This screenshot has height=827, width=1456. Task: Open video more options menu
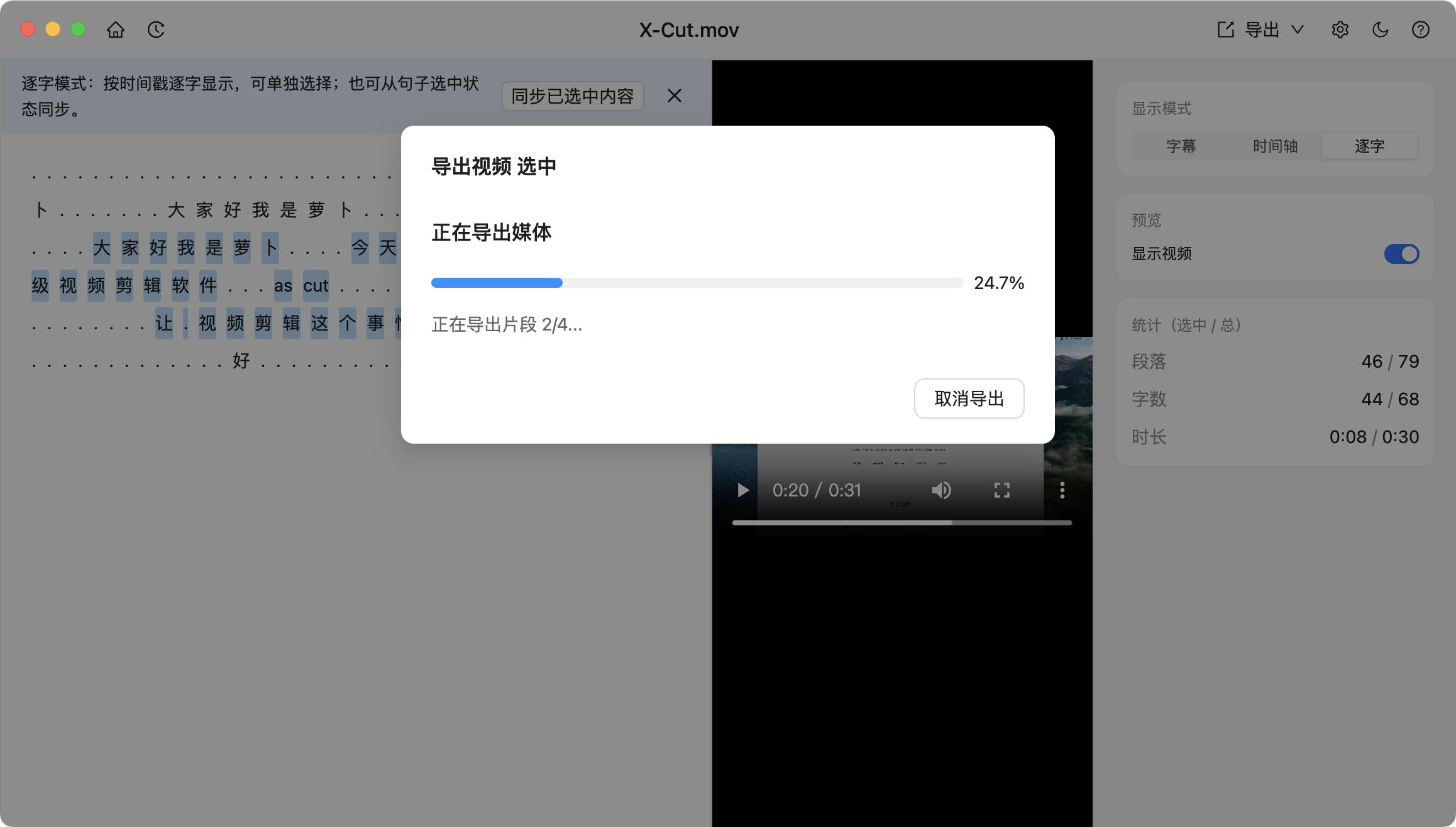tap(1062, 490)
